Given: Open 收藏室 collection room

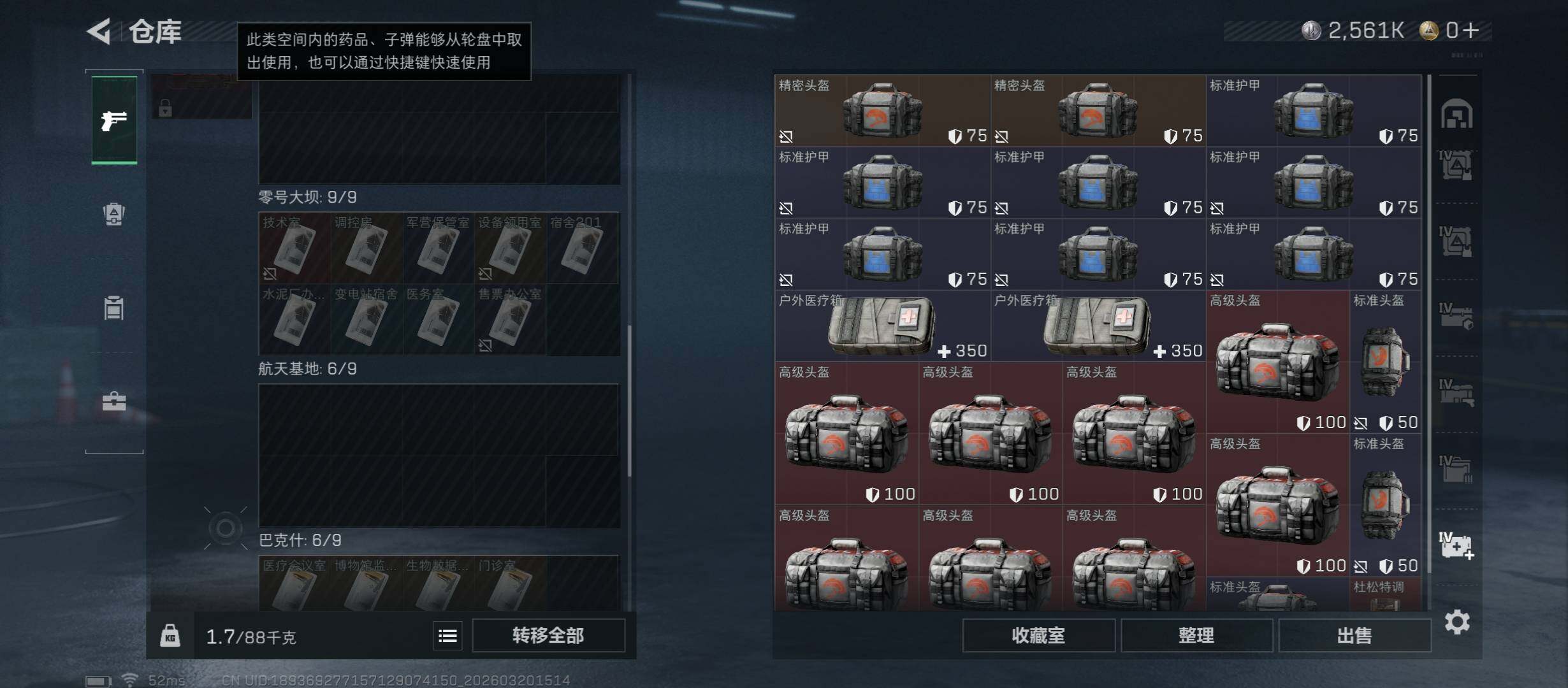Looking at the screenshot, I should click(x=1038, y=636).
